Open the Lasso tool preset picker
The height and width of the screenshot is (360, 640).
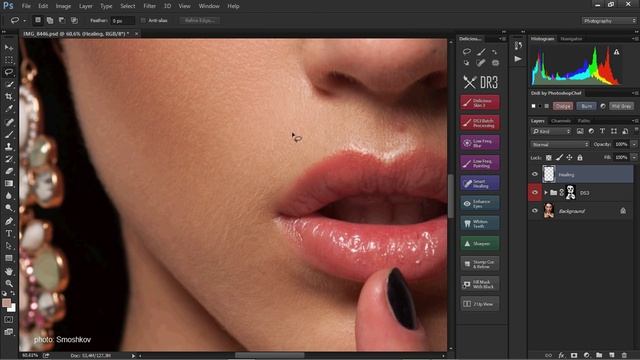(x=18, y=20)
